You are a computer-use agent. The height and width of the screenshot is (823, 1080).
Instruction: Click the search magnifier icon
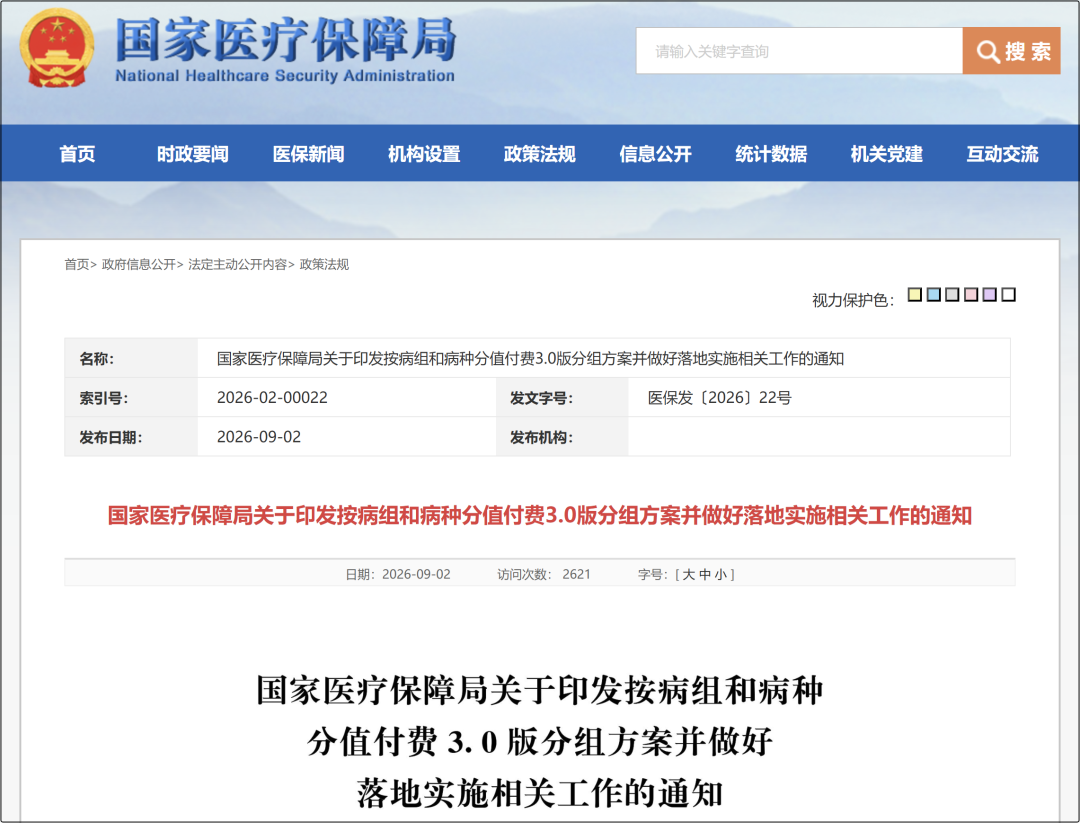[988, 52]
